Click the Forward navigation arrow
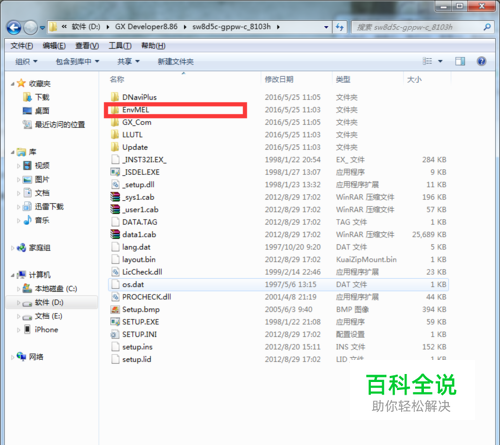Viewport: 500px width, 445px height. pos(30,27)
